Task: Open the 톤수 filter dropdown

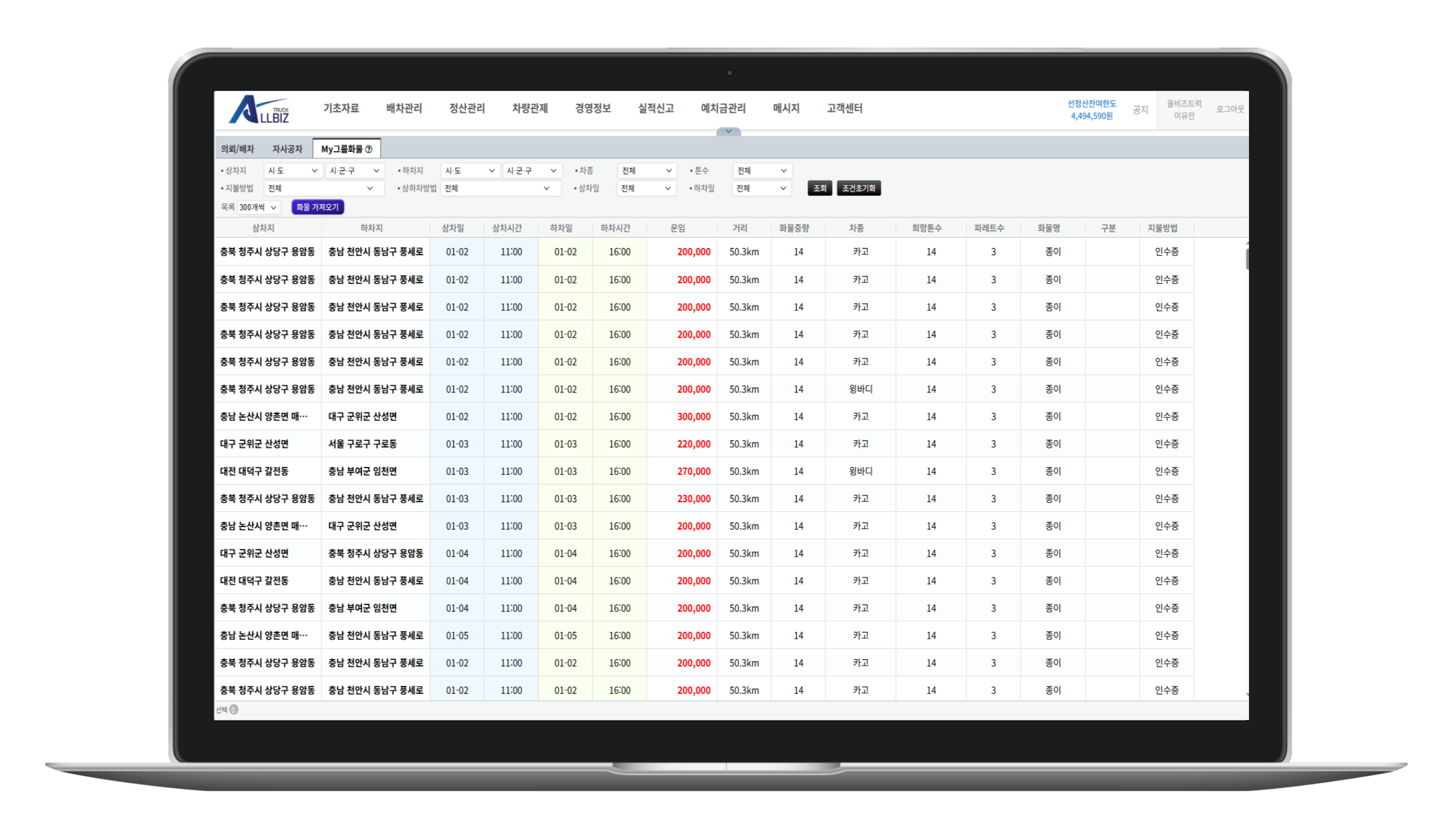Action: (762, 171)
